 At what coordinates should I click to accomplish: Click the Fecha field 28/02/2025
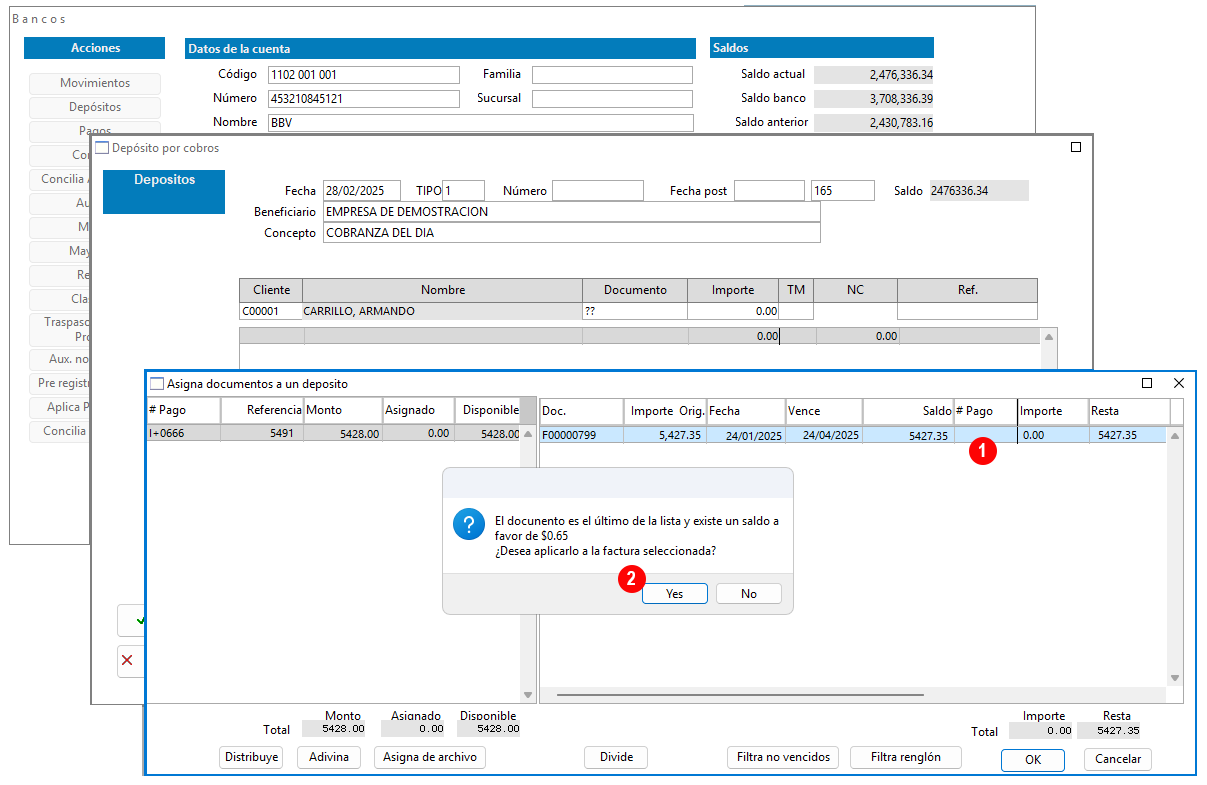(x=361, y=190)
